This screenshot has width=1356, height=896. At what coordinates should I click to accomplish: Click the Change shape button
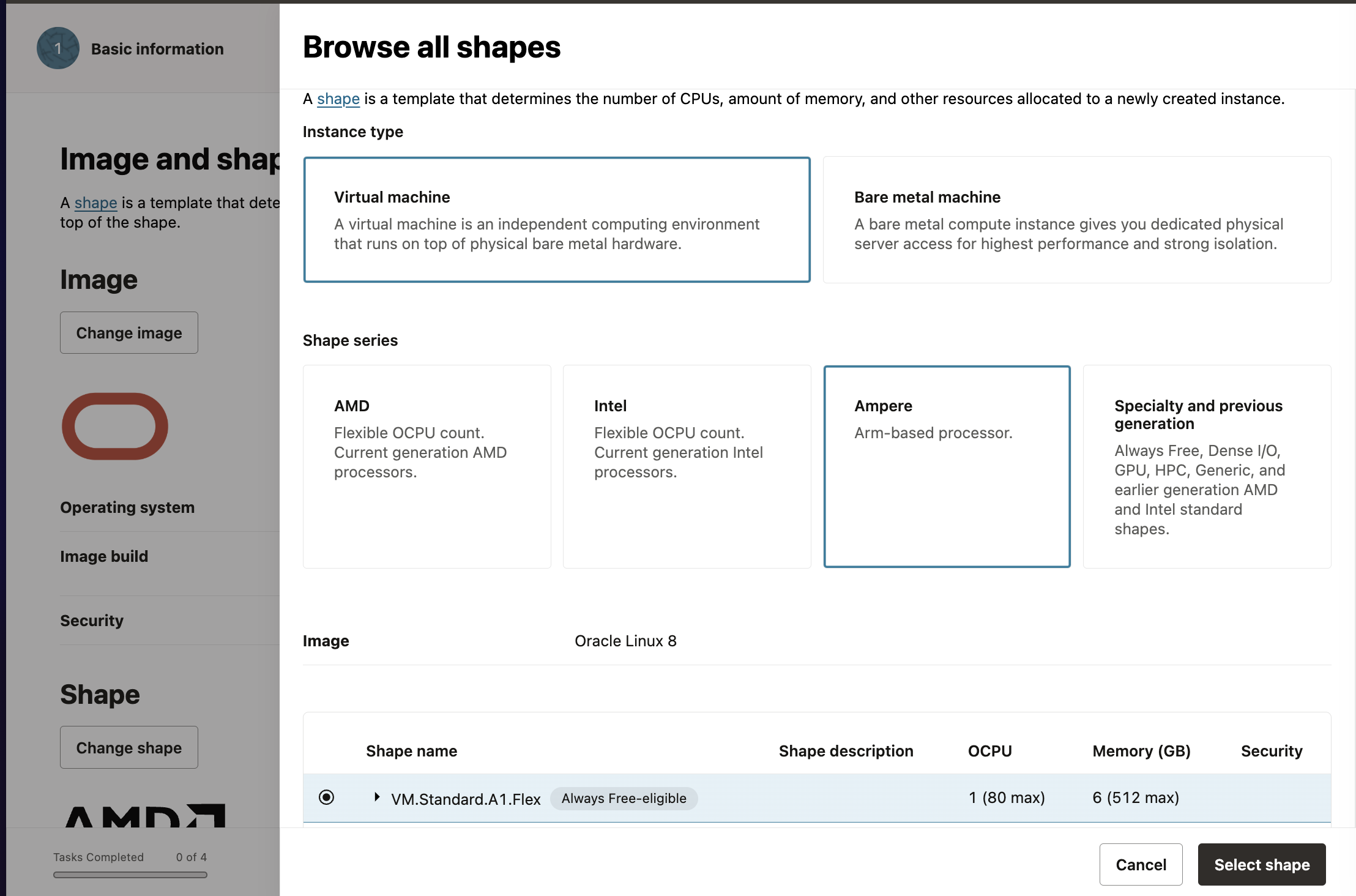(x=129, y=747)
